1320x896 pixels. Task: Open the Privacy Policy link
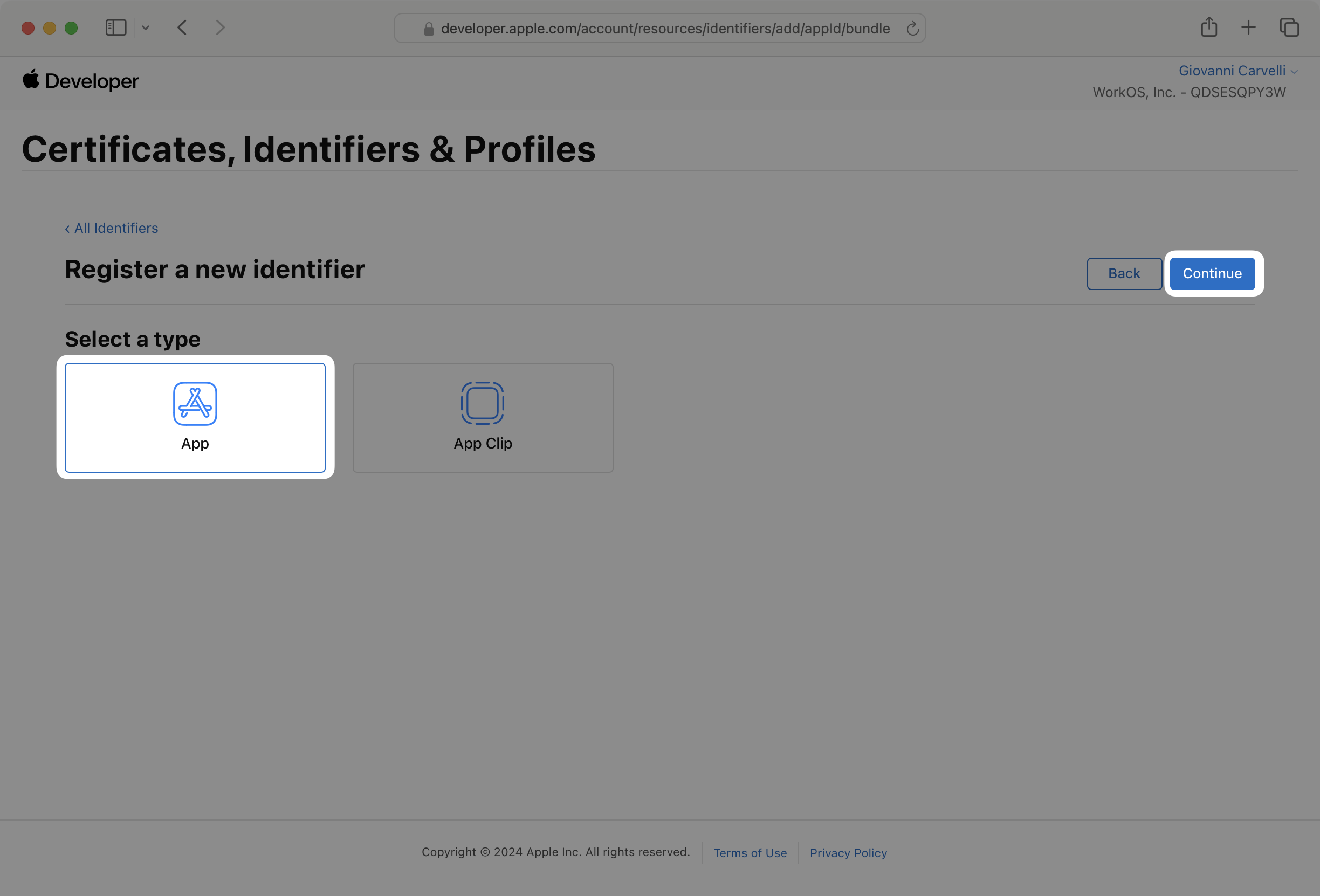848,853
